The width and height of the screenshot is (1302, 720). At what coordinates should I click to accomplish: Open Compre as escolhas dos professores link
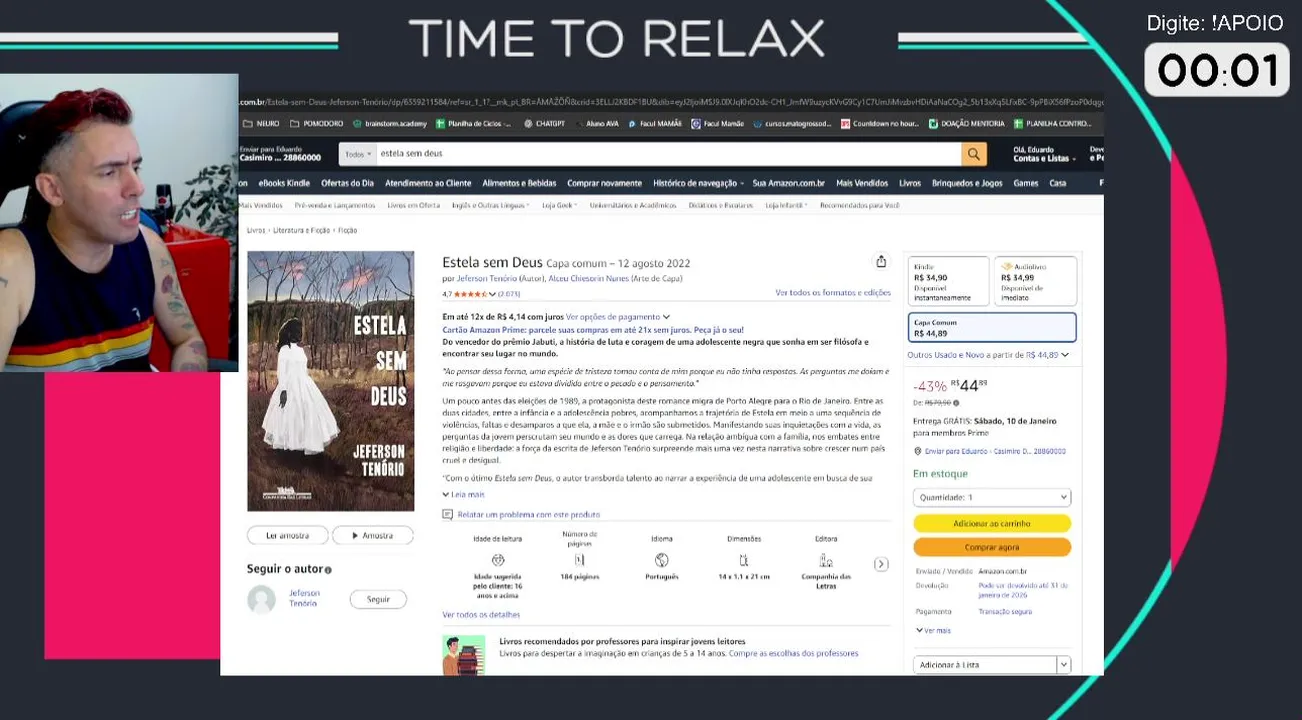pyautogui.click(x=793, y=654)
